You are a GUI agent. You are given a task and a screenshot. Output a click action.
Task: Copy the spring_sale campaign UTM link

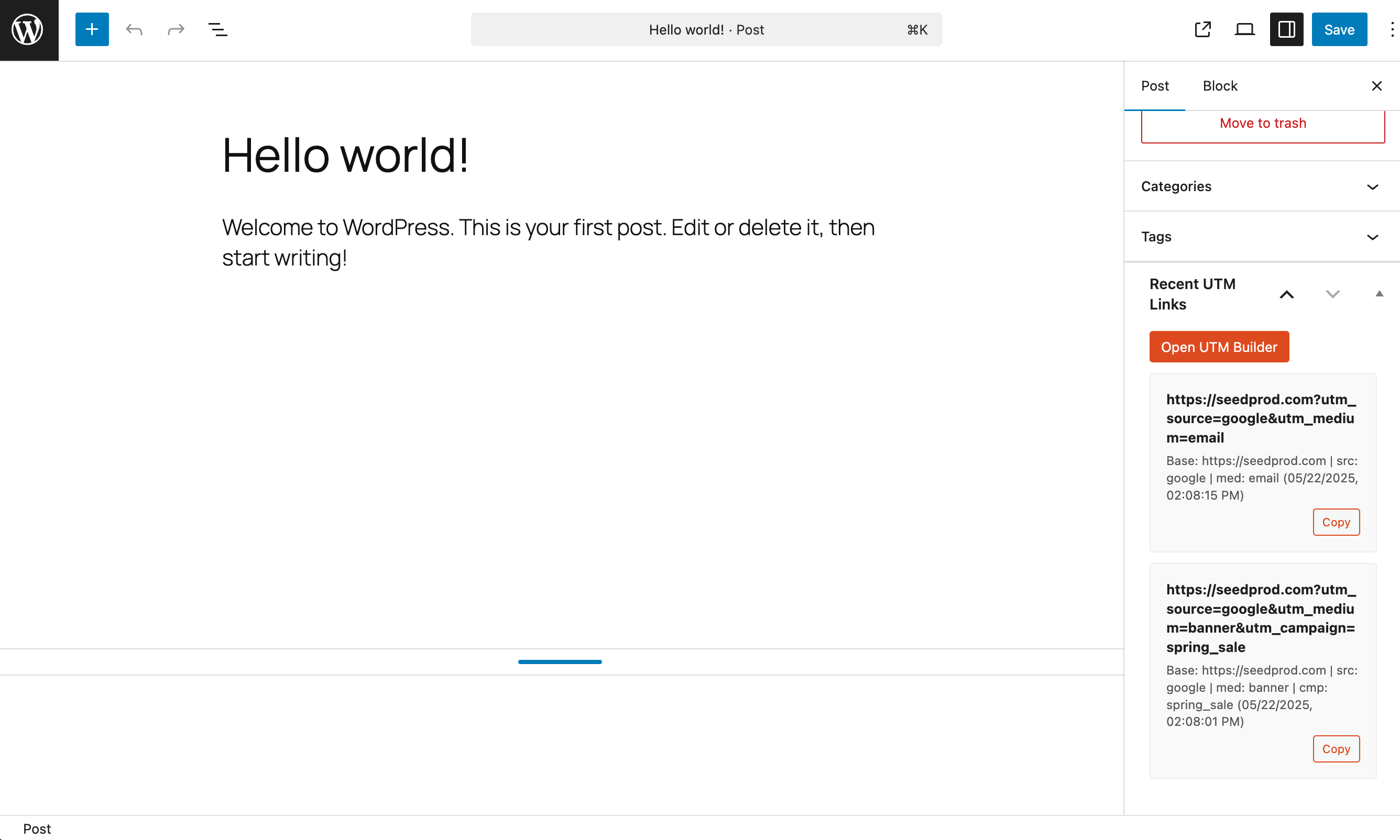coord(1336,749)
